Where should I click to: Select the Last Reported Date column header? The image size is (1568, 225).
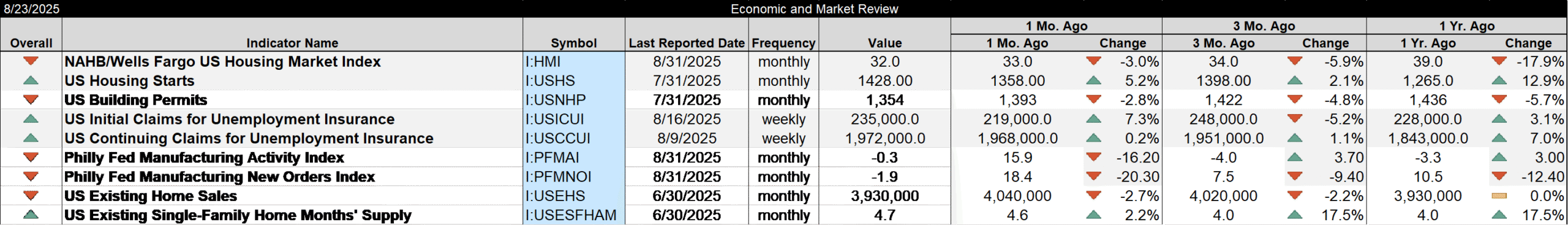[x=687, y=43]
